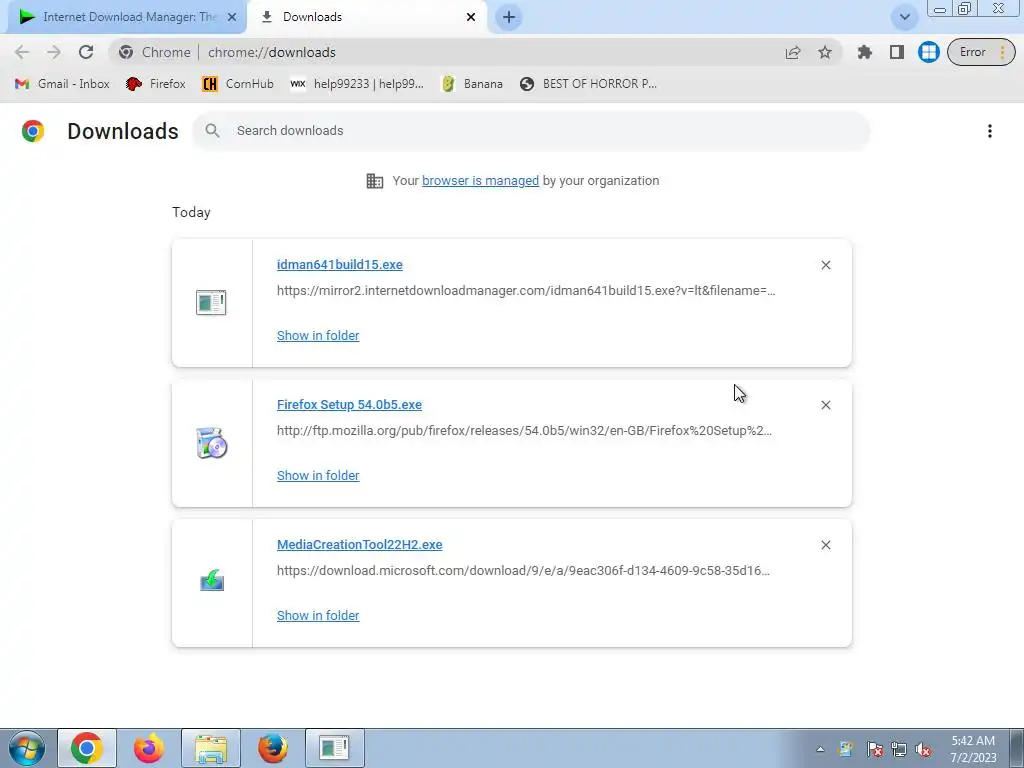Open the Extensions puzzle icon

click(865, 52)
